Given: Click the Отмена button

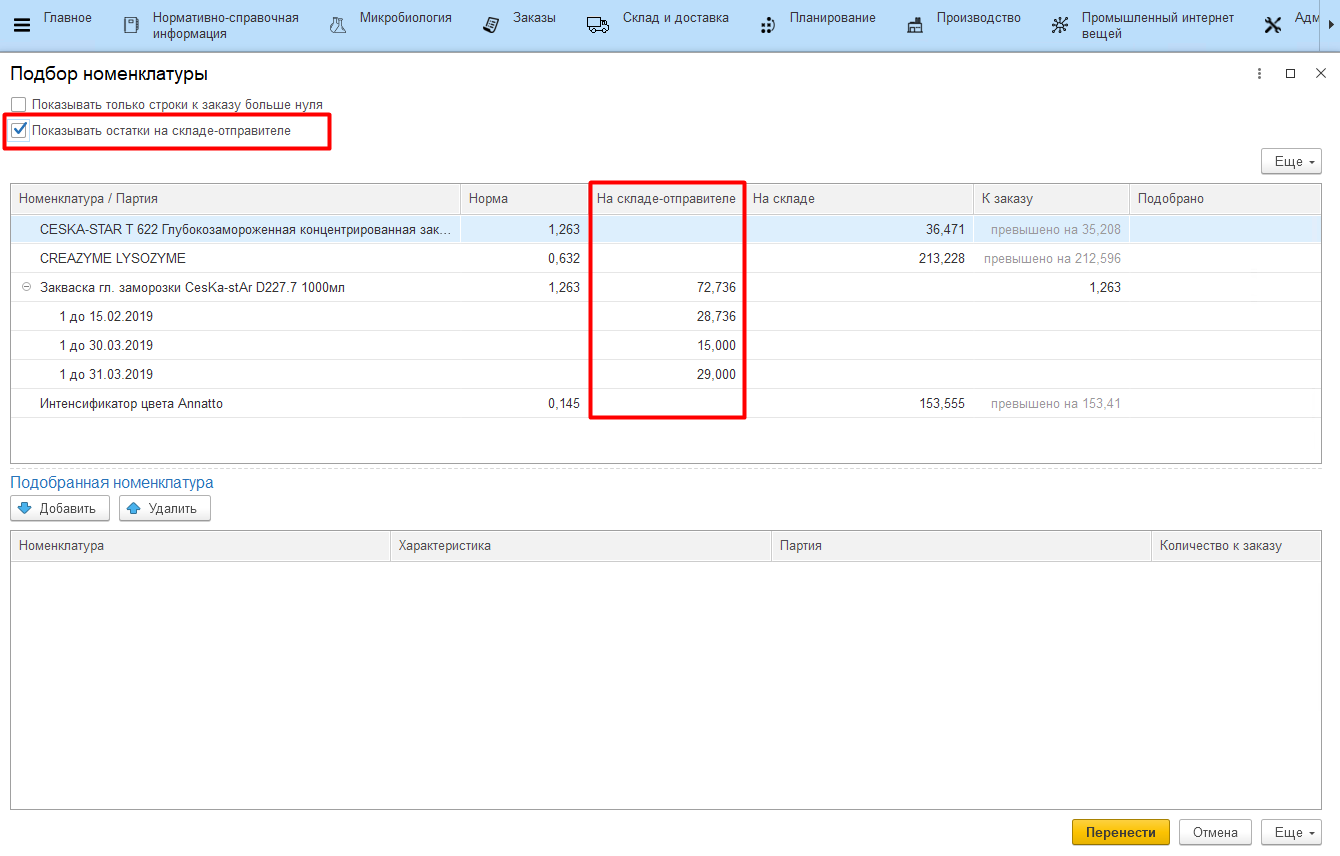Looking at the screenshot, I should click(1215, 832).
